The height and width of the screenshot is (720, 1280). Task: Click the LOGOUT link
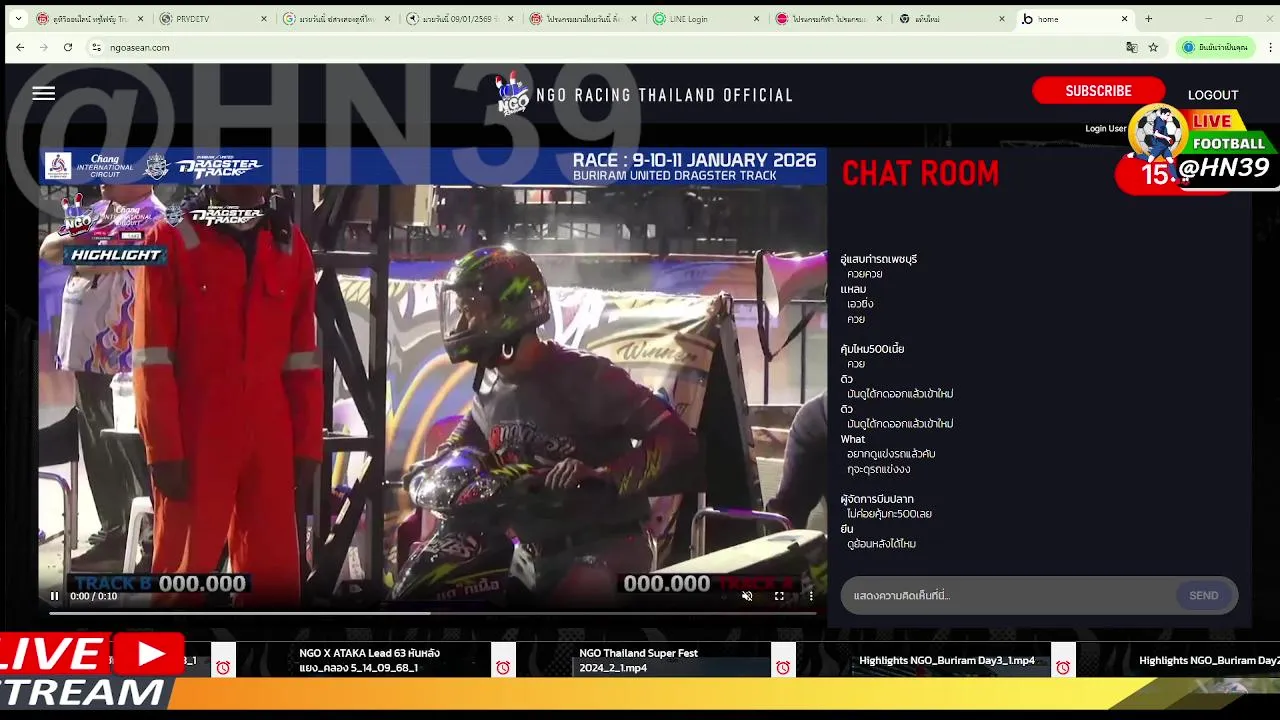pyautogui.click(x=1213, y=95)
